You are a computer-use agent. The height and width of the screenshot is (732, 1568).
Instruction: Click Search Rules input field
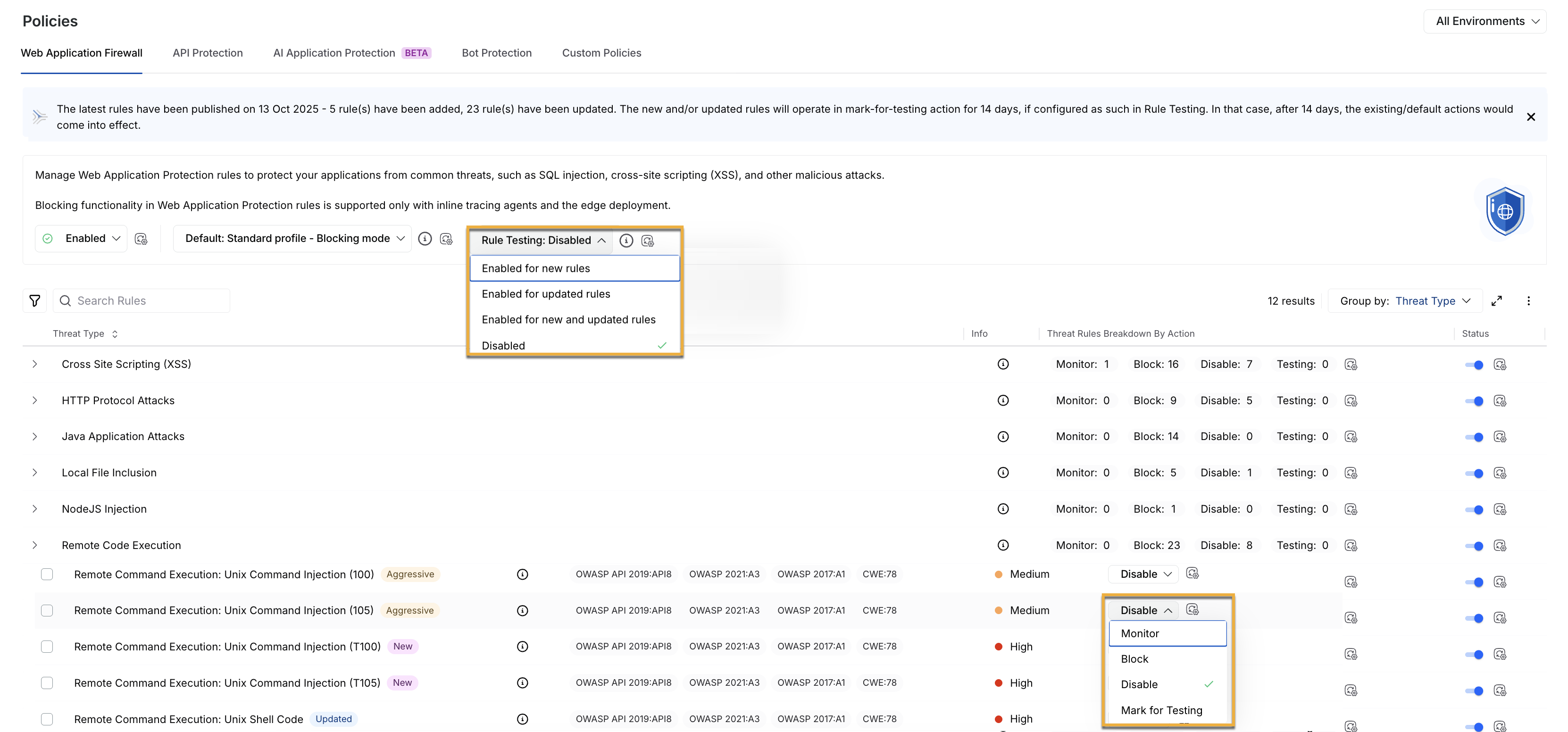(142, 300)
